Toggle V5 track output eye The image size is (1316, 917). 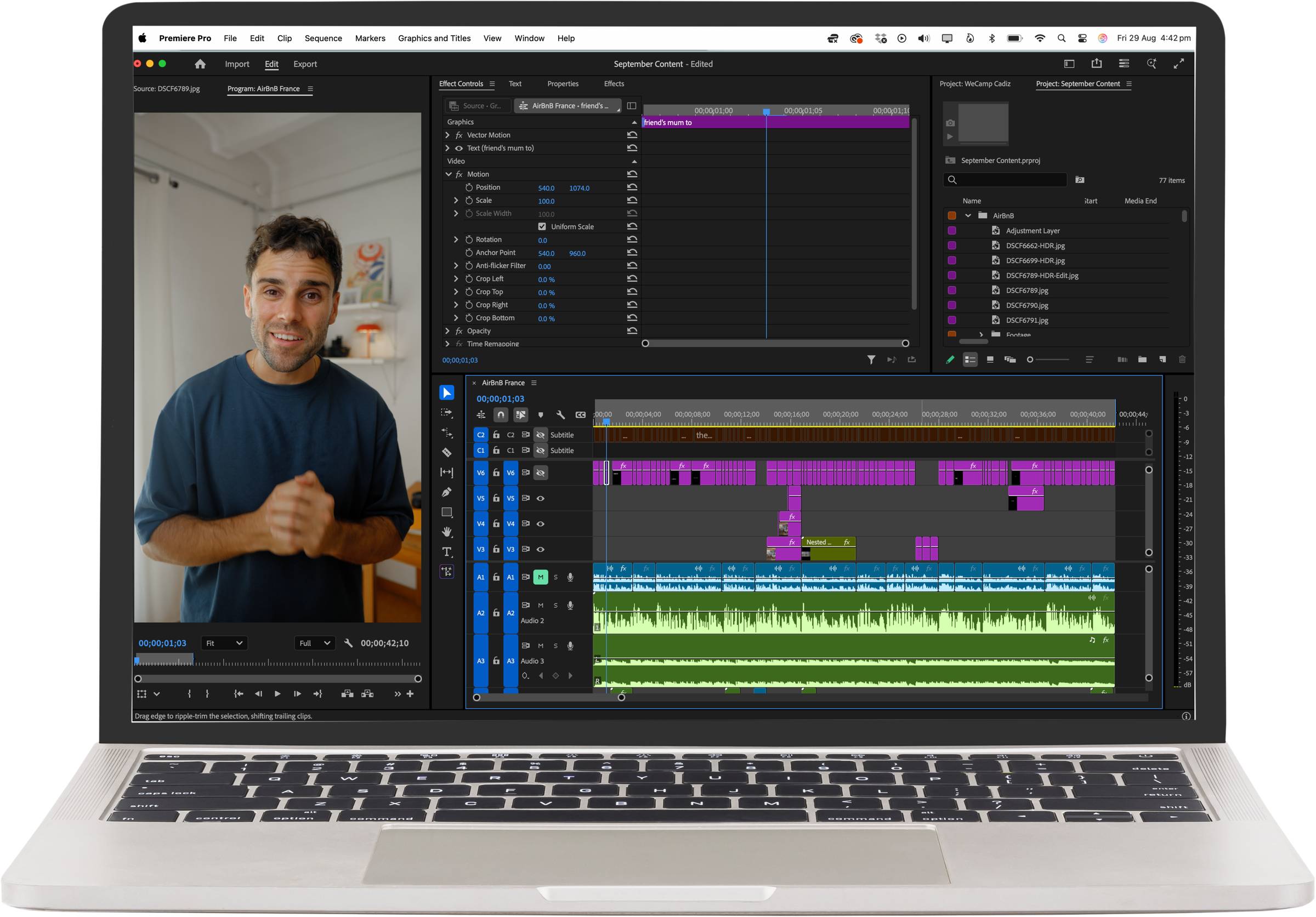point(541,498)
